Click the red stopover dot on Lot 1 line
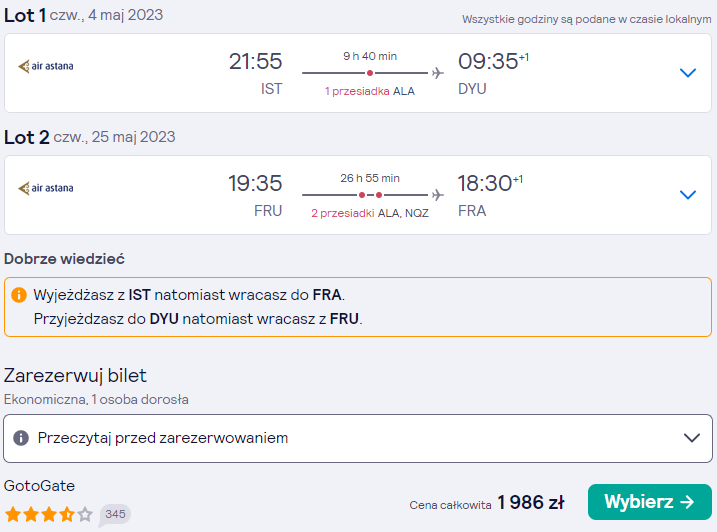The image size is (717, 532). coord(370,73)
